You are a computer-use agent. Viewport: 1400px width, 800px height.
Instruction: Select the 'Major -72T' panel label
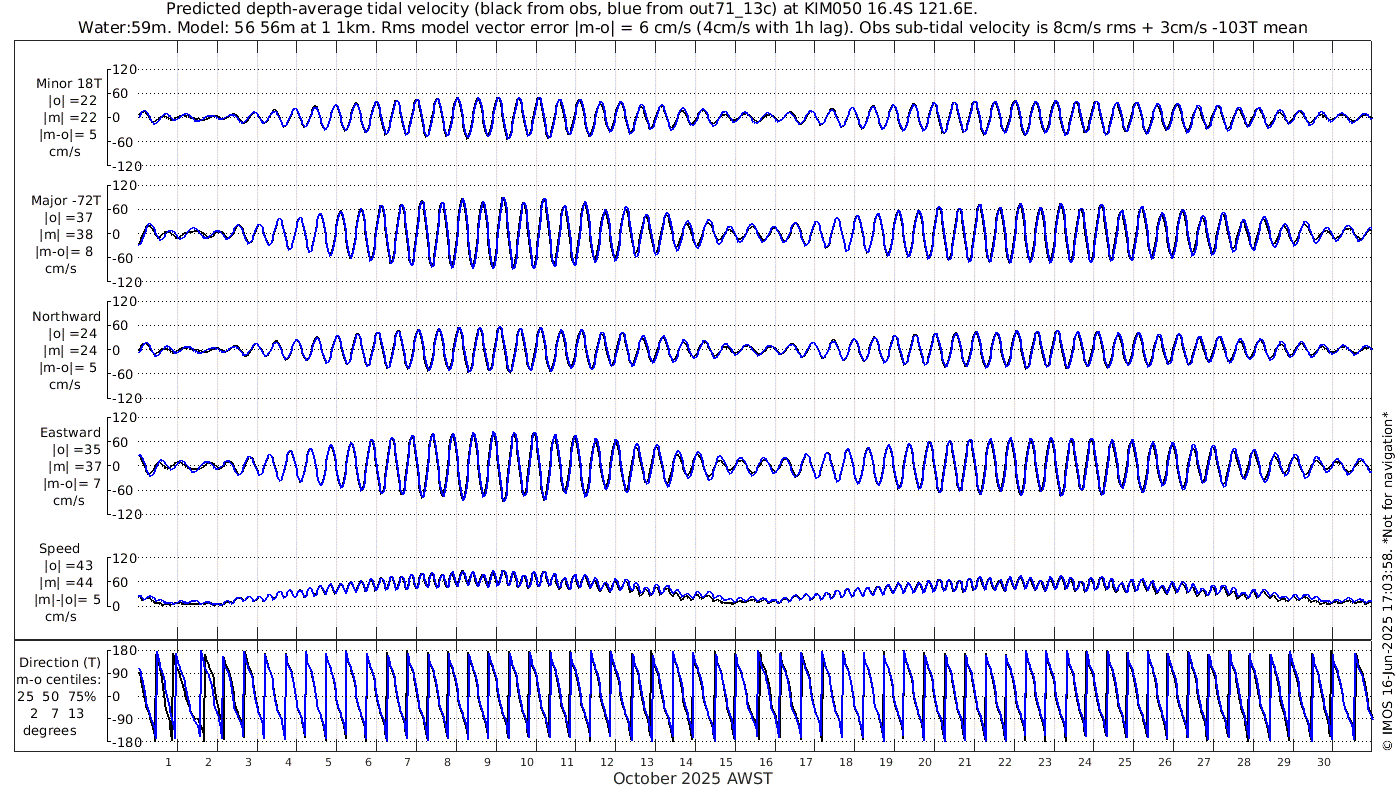(x=66, y=201)
